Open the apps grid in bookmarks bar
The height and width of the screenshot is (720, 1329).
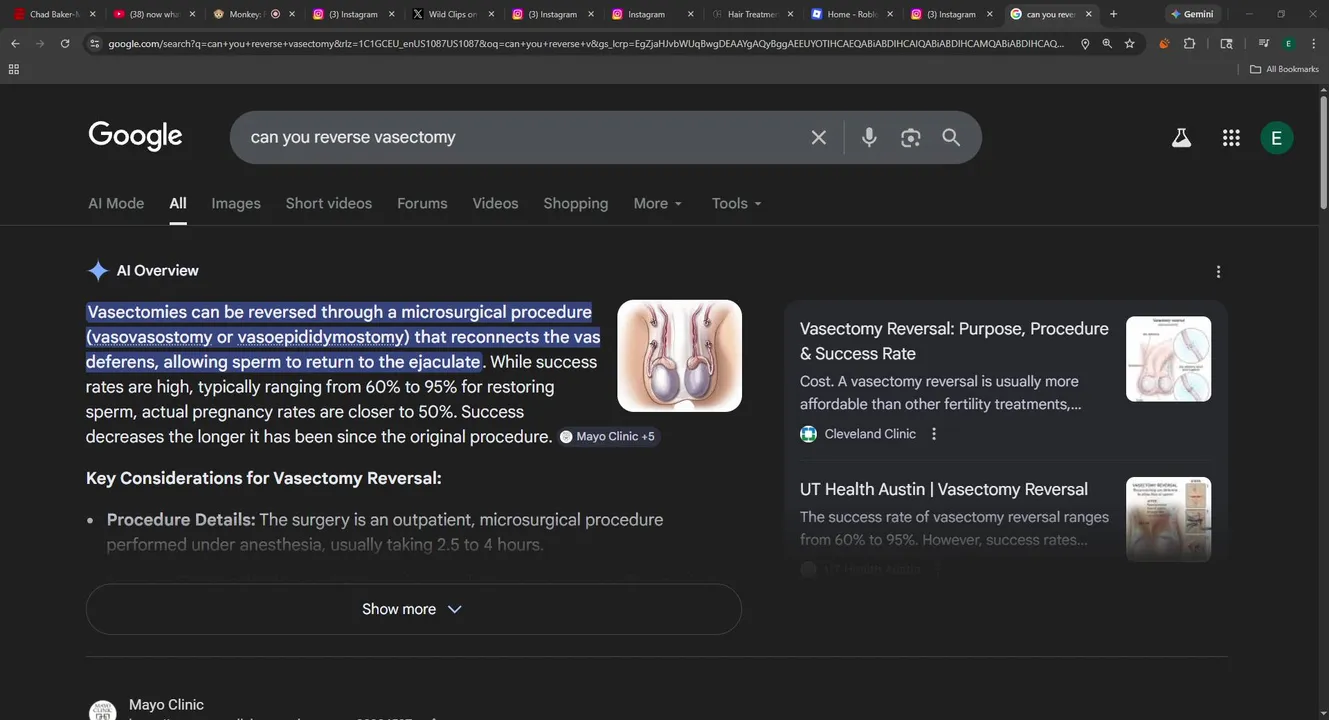click(14, 69)
